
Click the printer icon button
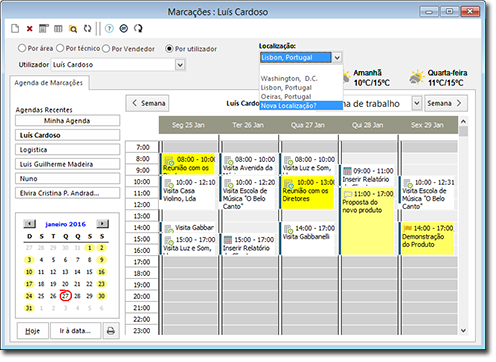111,331
